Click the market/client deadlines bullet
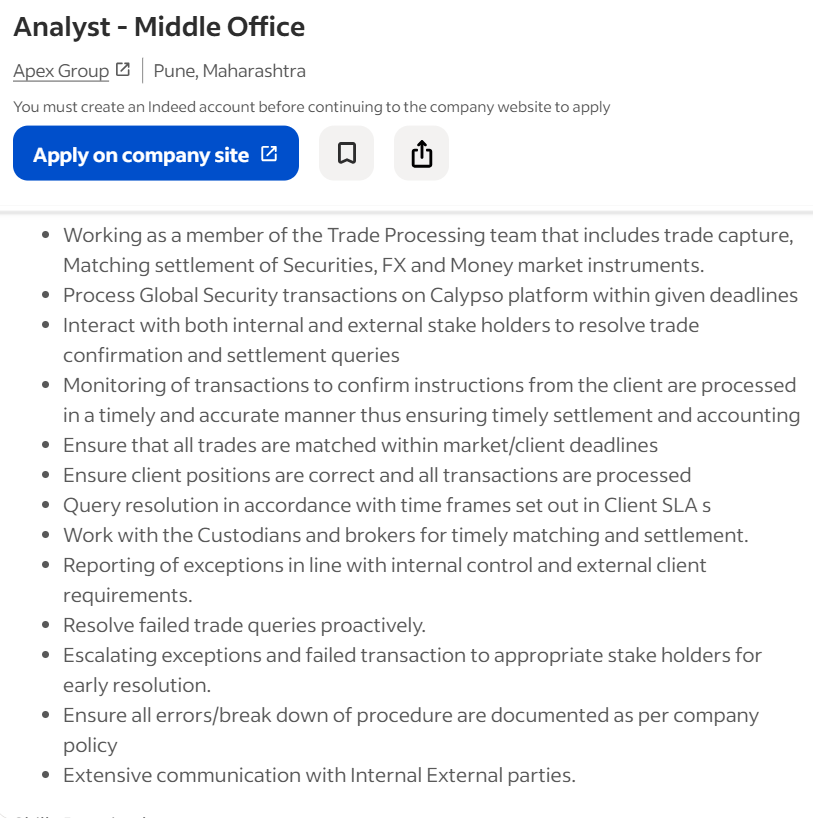 tap(360, 445)
